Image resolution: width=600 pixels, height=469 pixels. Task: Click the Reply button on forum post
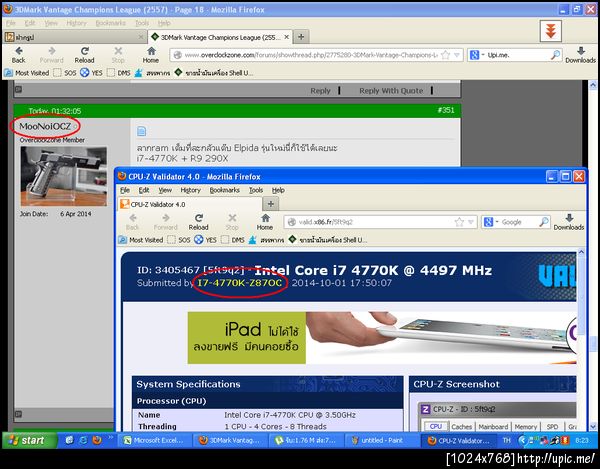pyautogui.click(x=320, y=91)
